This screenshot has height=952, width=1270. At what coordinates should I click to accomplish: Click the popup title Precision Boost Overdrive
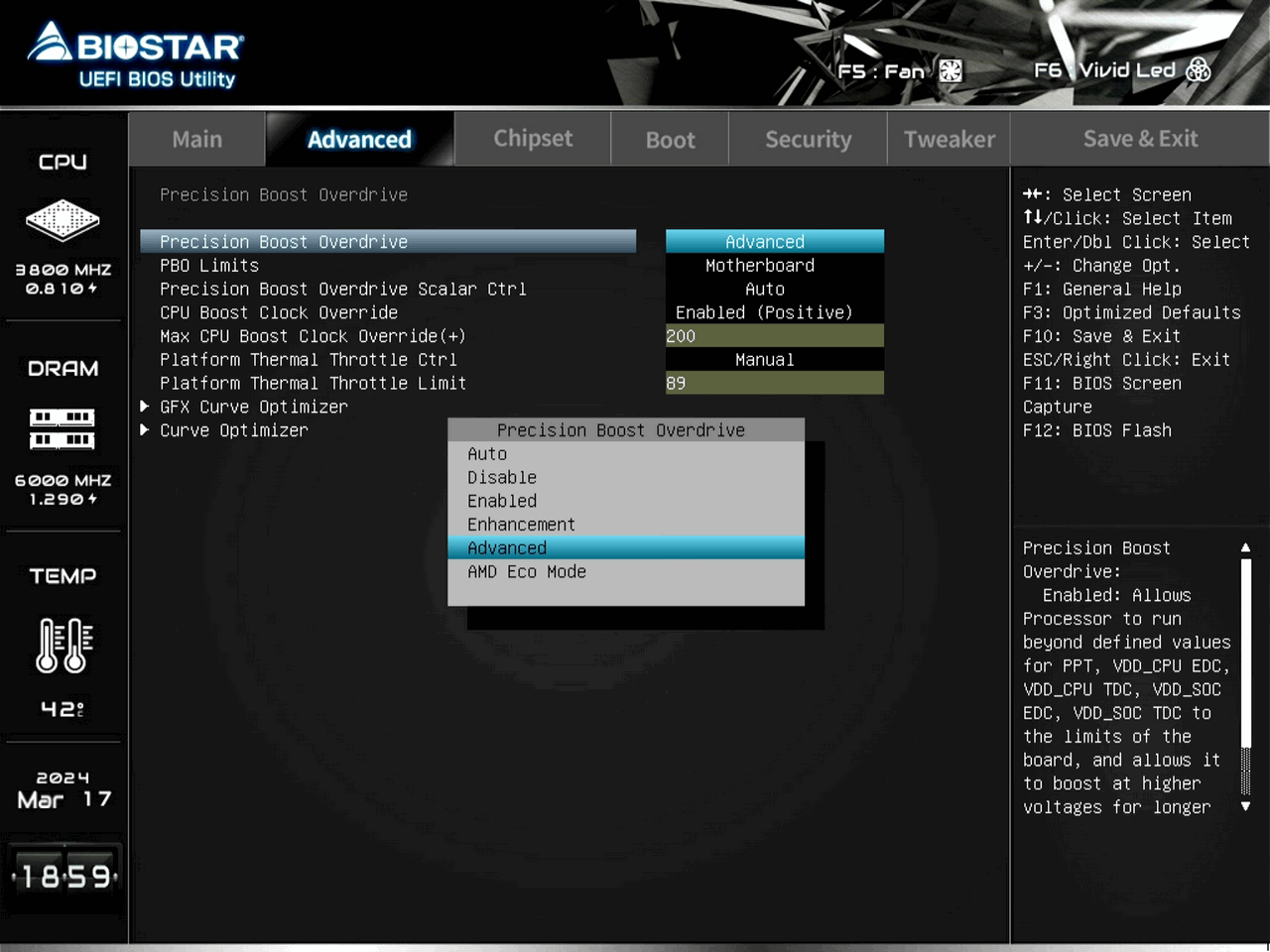[x=621, y=429]
